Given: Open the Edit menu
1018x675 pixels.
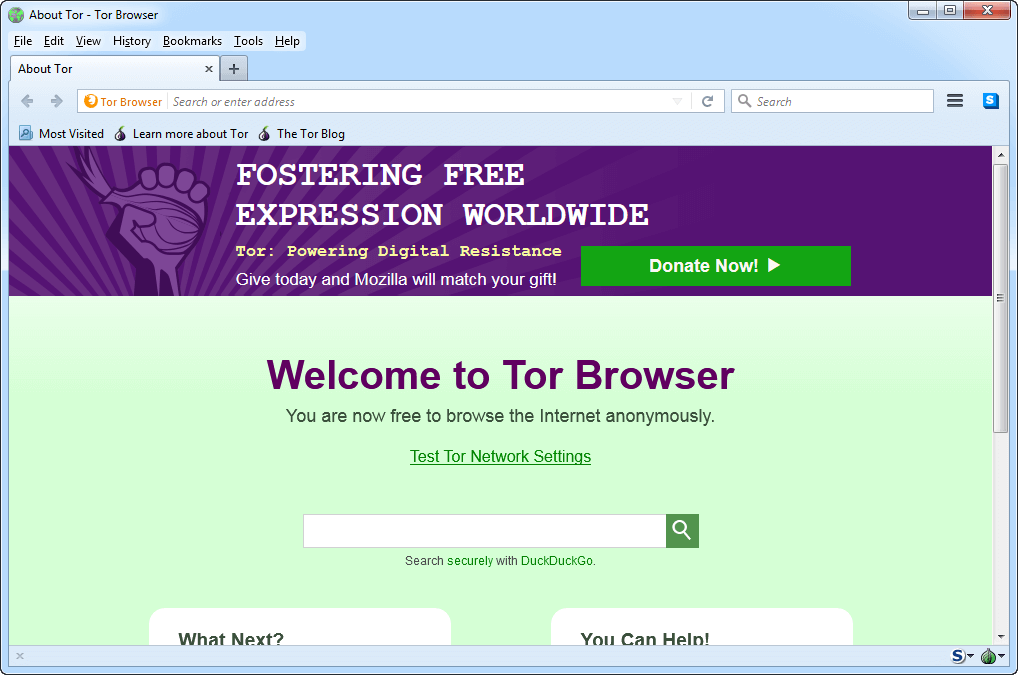Looking at the screenshot, I should [54, 41].
